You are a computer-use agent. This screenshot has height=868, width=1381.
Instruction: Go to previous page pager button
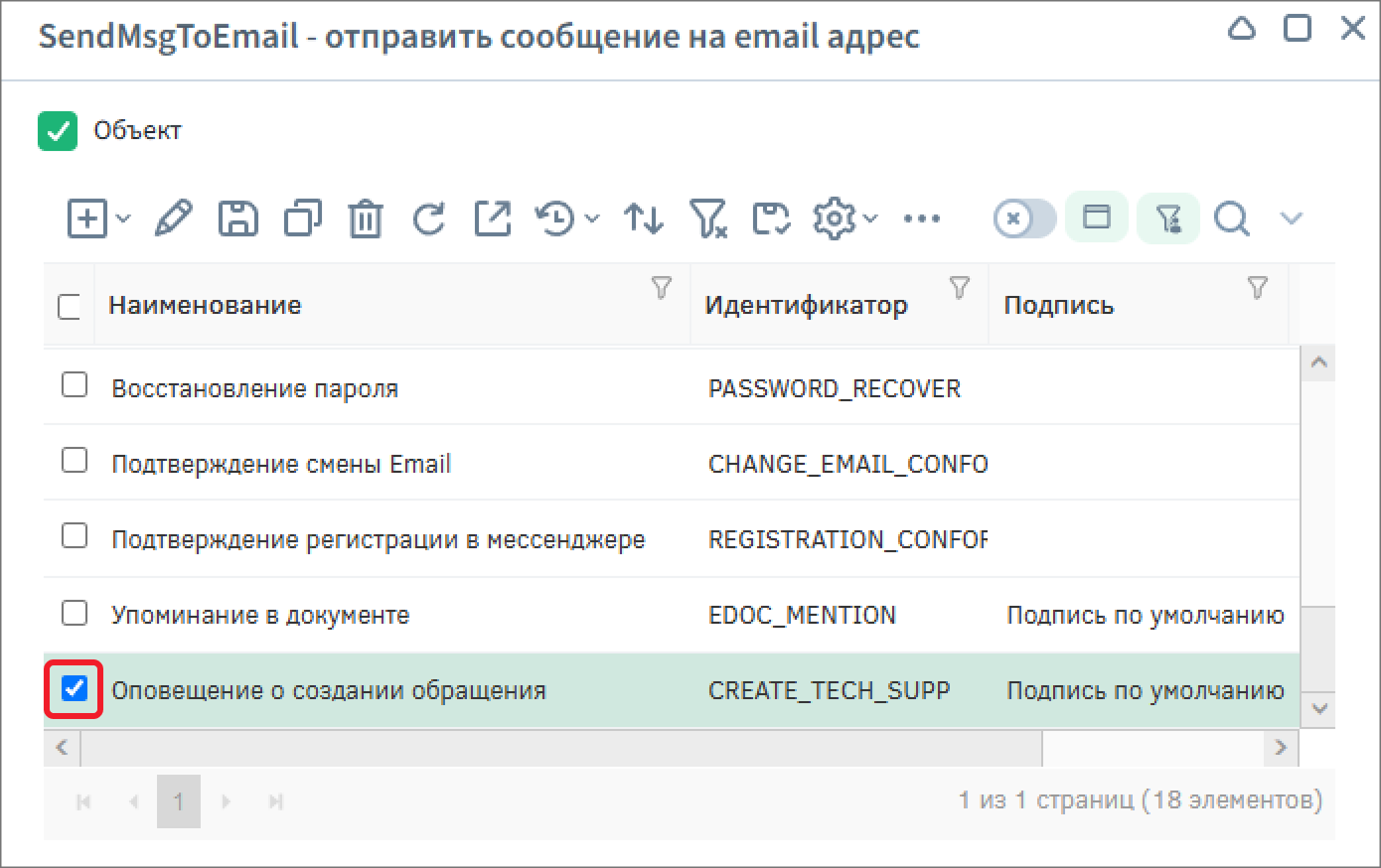click(x=133, y=800)
